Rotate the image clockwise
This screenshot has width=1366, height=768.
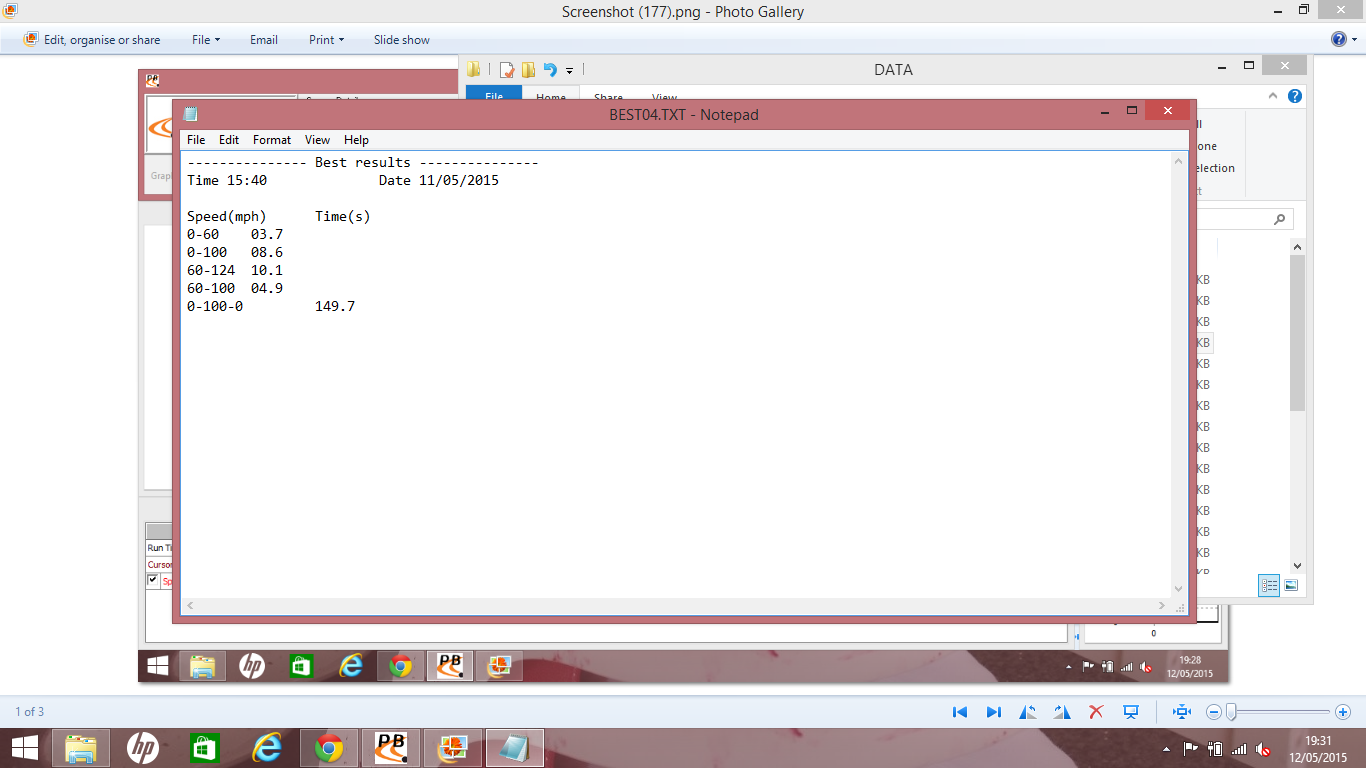(1061, 712)
